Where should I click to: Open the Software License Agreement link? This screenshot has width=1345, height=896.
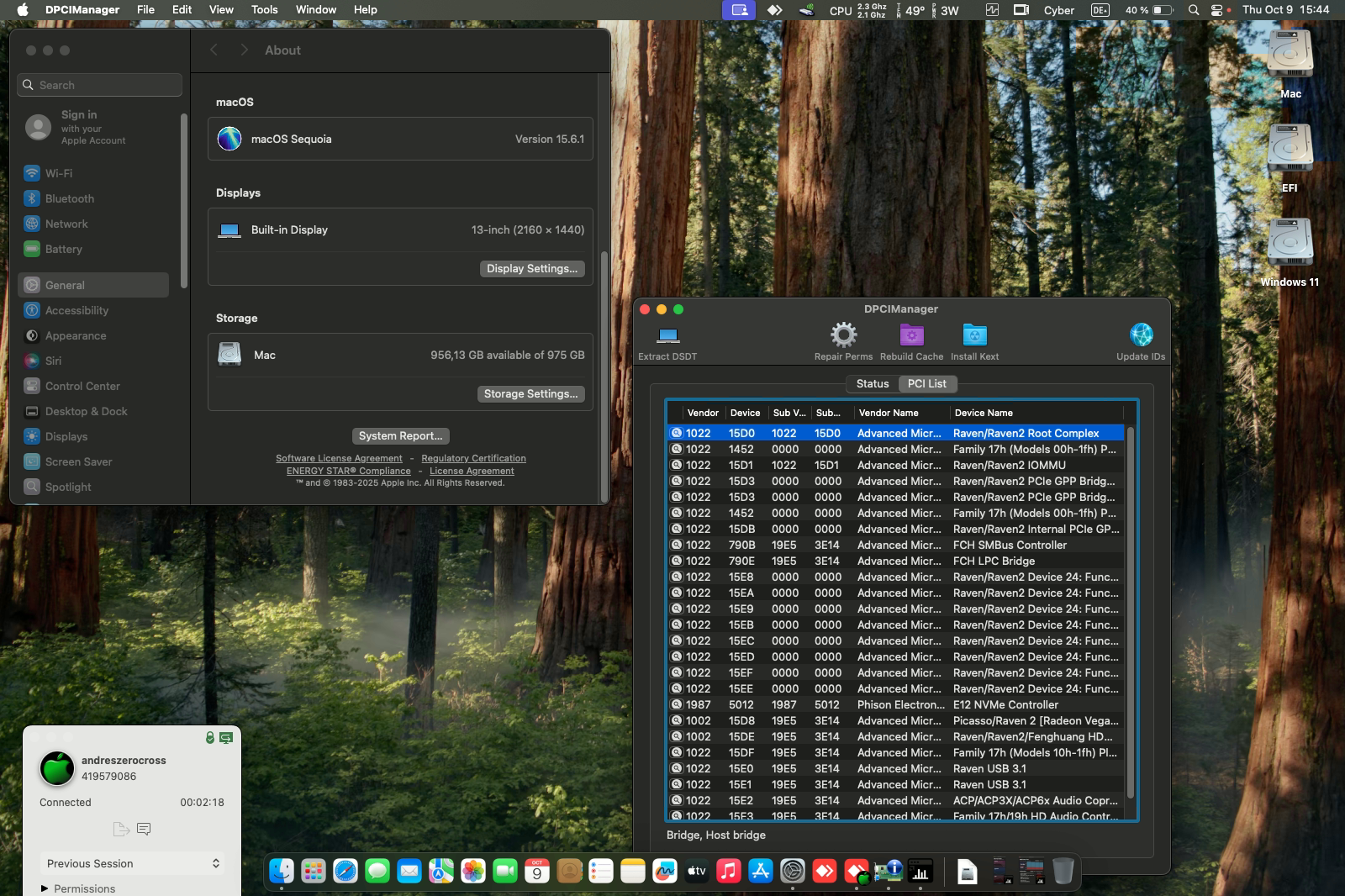tap(340, 458)
